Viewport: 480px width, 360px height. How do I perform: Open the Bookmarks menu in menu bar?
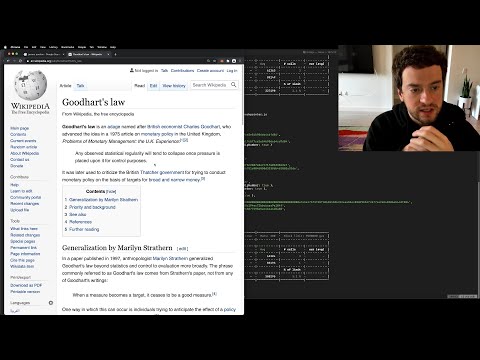[x=68, y=47]
